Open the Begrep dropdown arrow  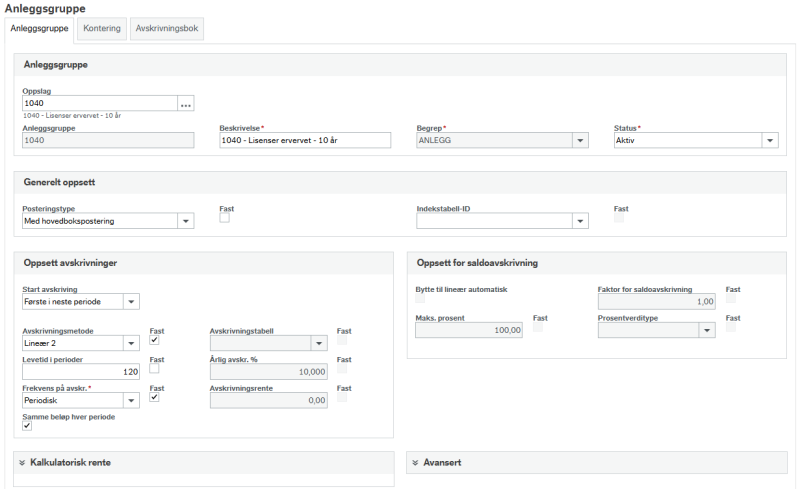click(580, 140)
